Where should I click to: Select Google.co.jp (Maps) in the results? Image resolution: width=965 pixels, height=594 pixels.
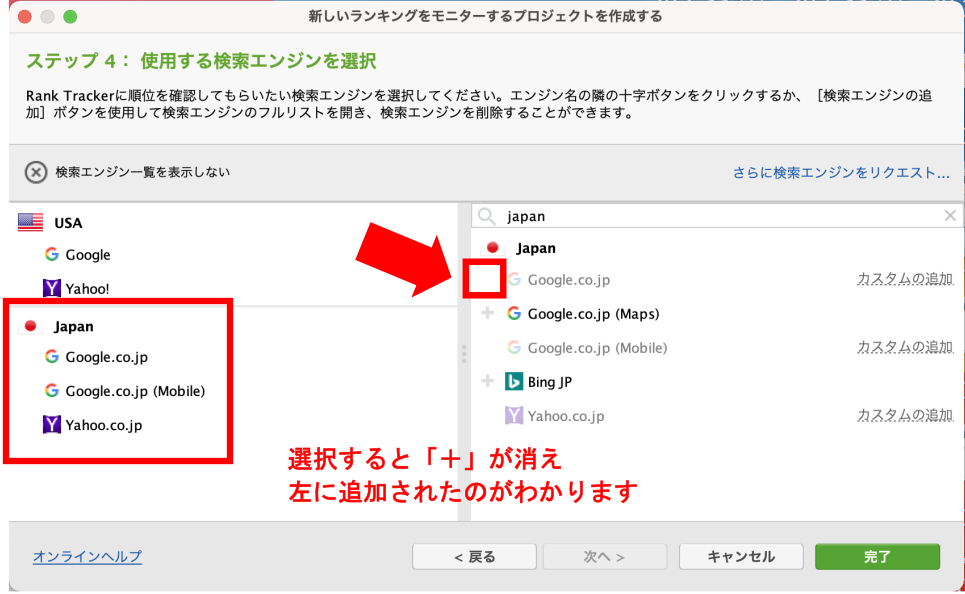(x=593, y=314)
